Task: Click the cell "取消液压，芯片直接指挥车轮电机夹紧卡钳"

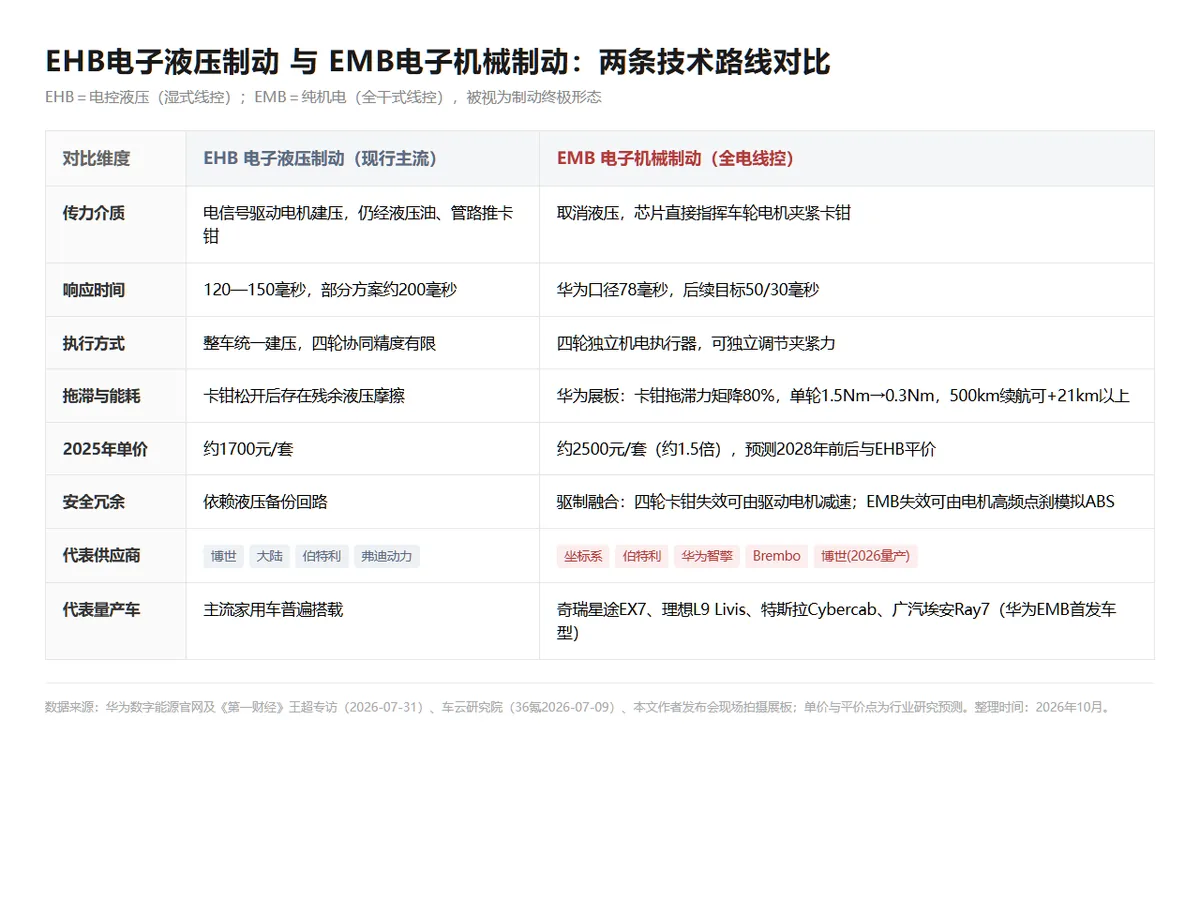Action: tap(847, 225)
